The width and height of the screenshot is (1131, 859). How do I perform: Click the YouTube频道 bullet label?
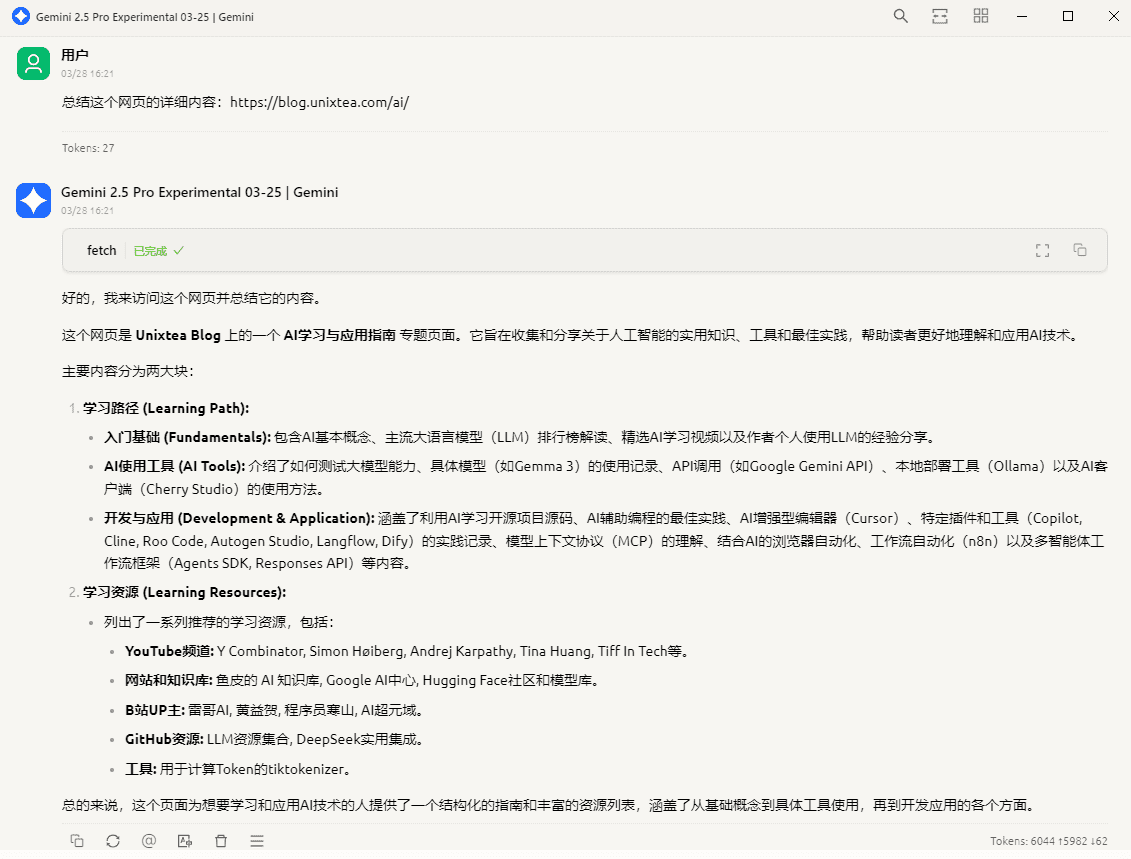pyautogui.click(x=170, y=651)
